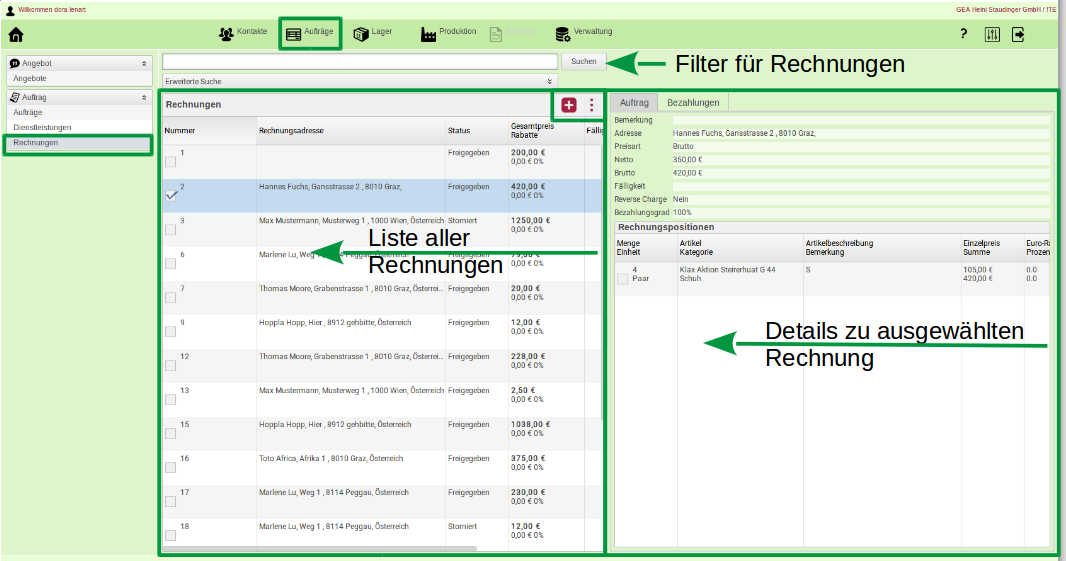Add a new invoice with plus icon
Viewport: 1066px width, 561px height.
(569, 105)
